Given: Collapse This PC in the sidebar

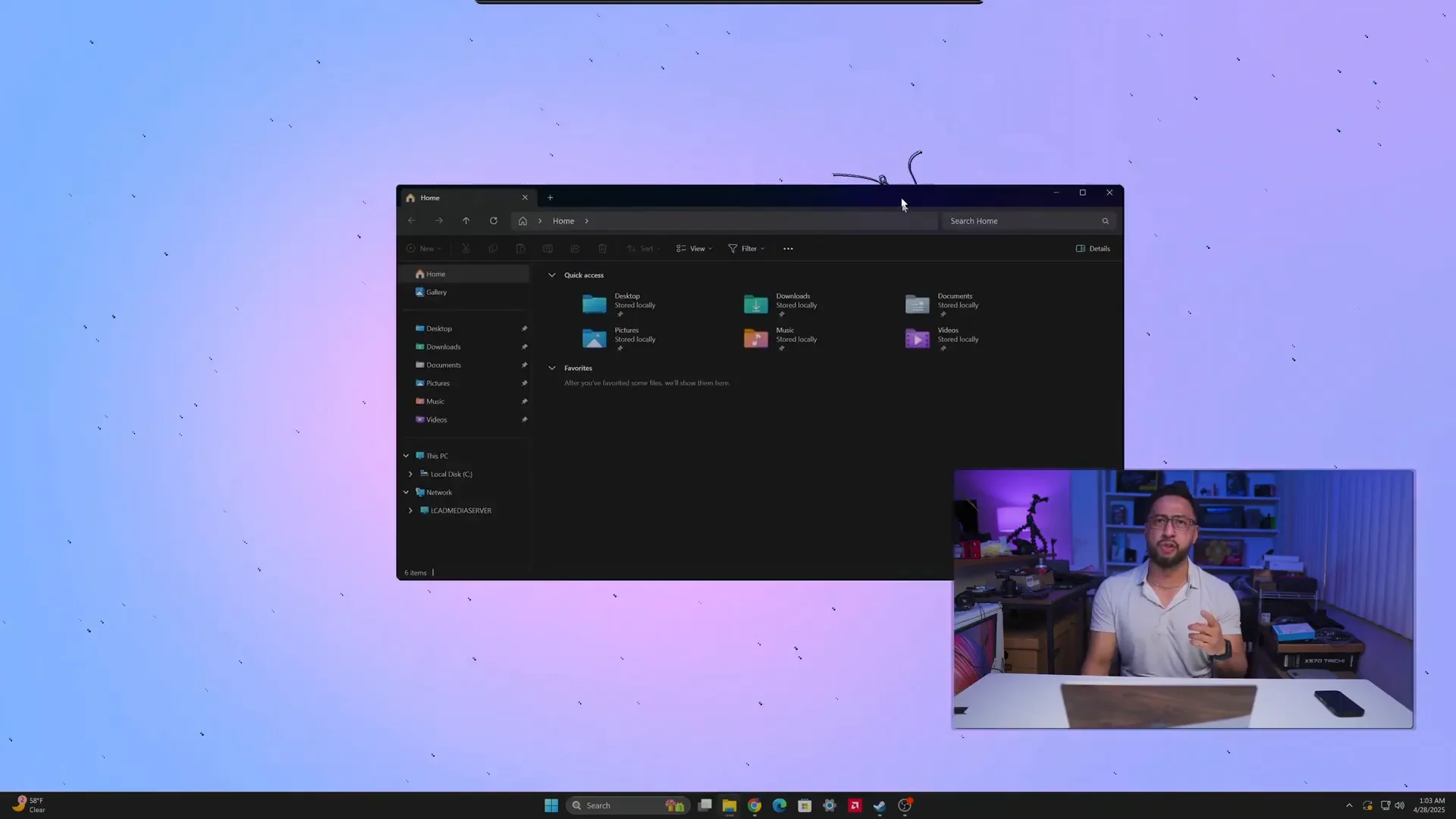Looking at the screenshot, I should [x=406, y=457].
